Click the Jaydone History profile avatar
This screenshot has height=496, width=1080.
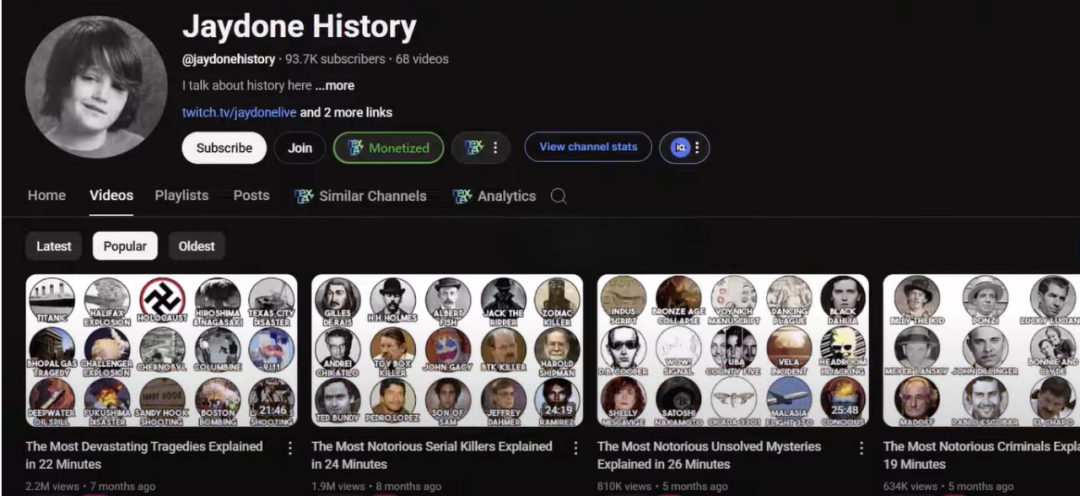pyautogui.click(x=96, y=87)
